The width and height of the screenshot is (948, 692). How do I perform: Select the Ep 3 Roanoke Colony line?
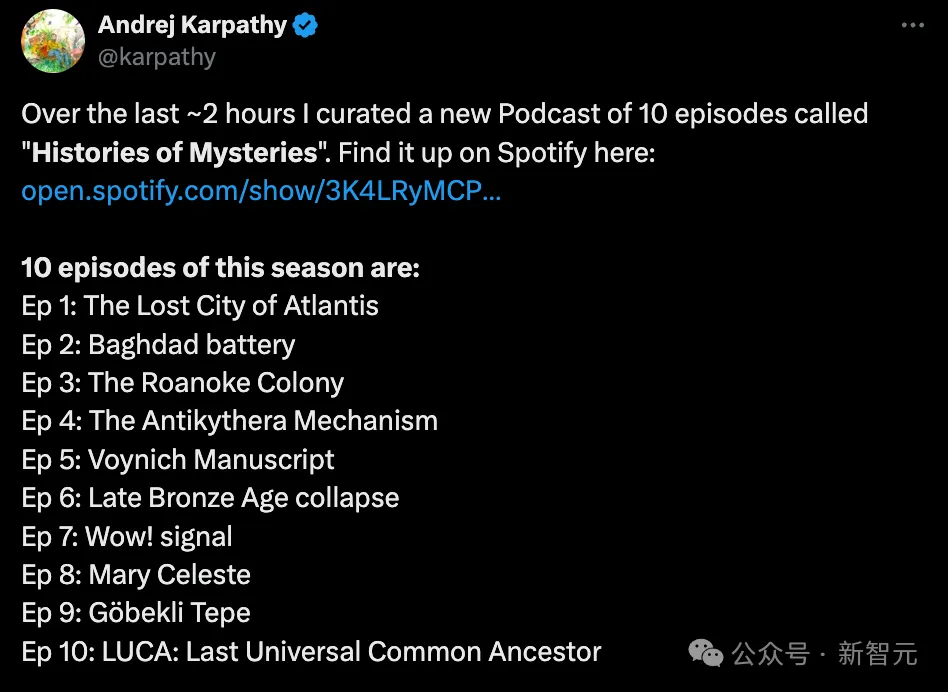tap(183, 383)
